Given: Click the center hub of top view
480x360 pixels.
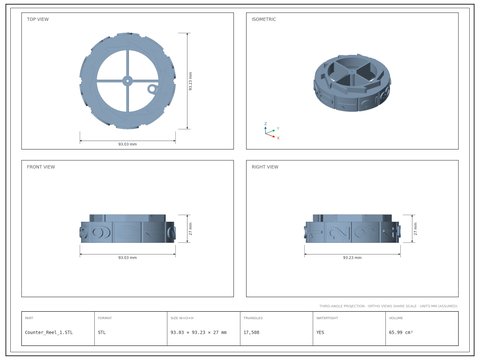Looking at the screenshot, I should tap(127, 81).
